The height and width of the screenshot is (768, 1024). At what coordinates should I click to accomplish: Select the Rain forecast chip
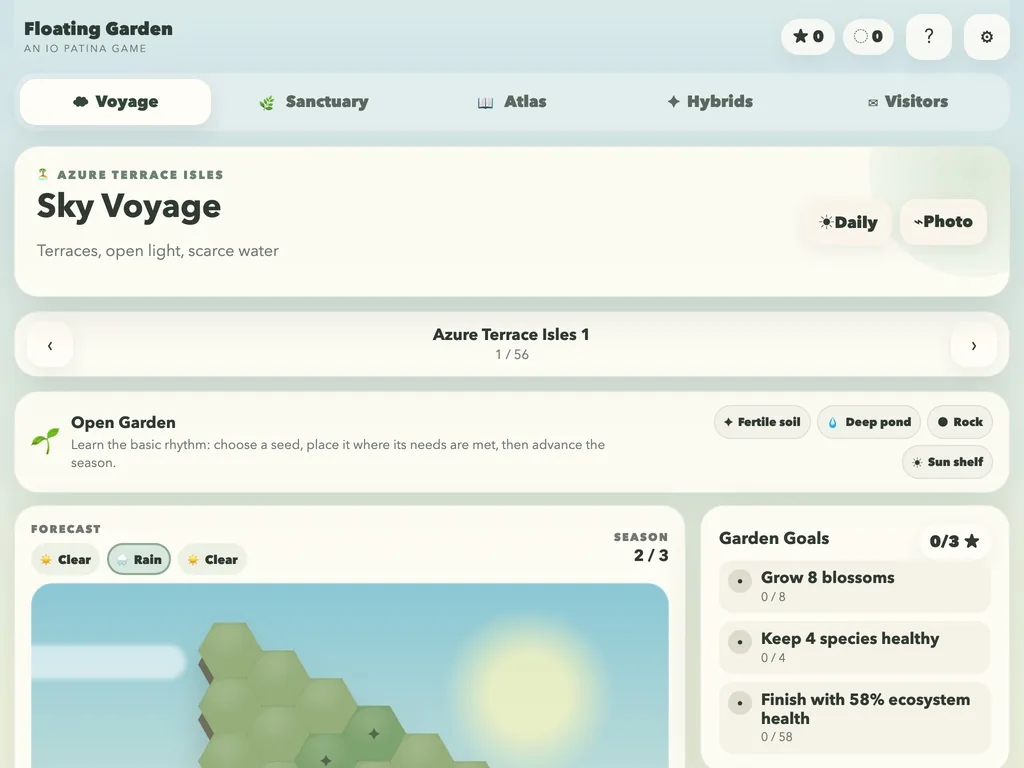pos(139,560)
